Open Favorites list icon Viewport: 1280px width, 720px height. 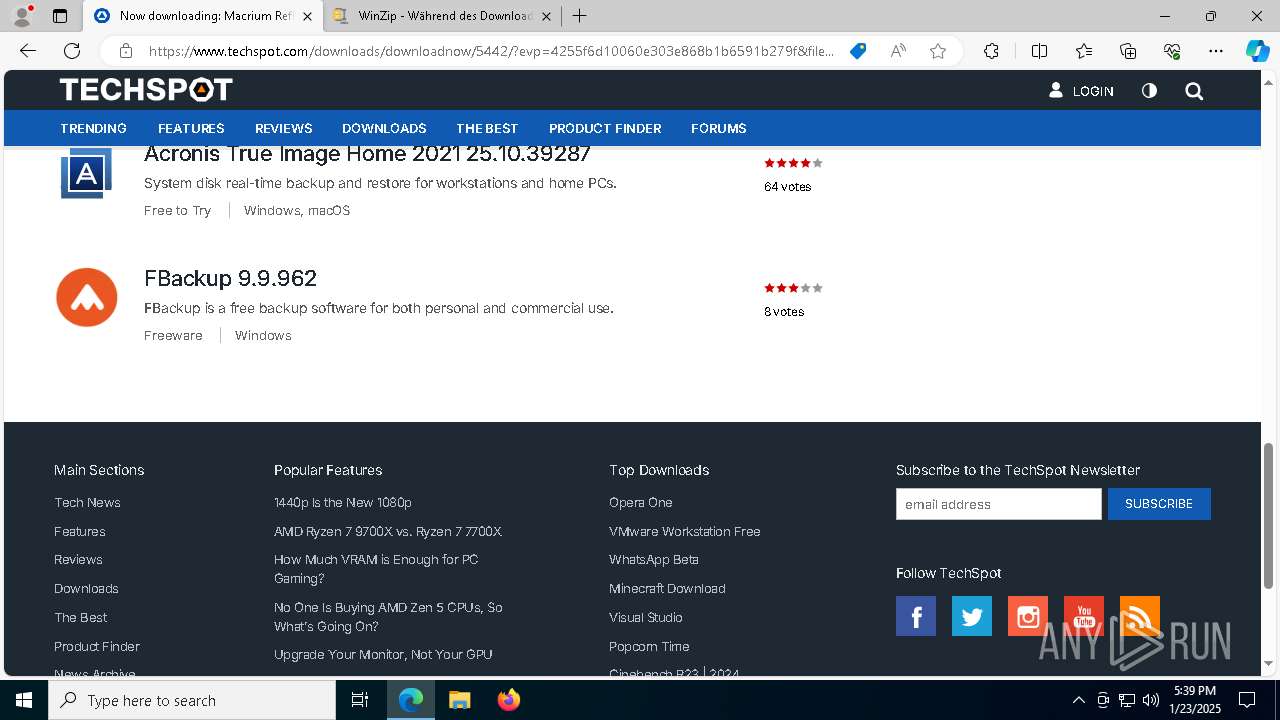(x=1084, y=51)
